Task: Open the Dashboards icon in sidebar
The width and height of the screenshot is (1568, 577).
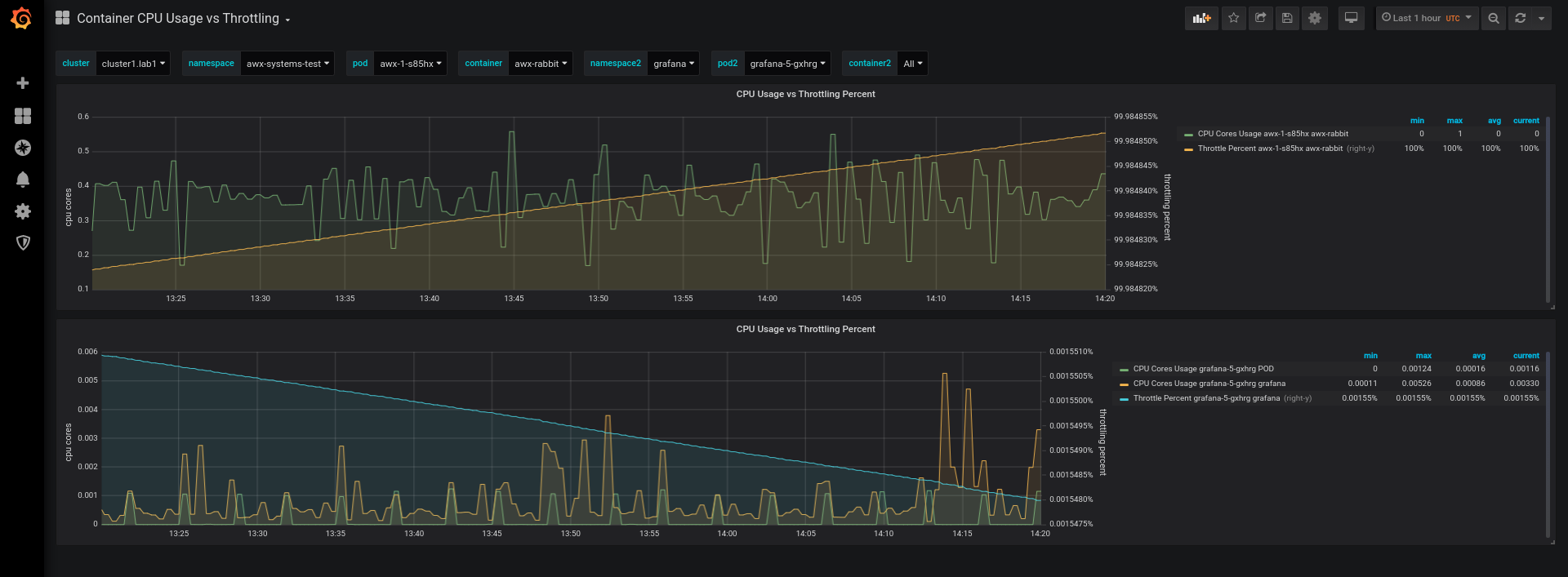Action: tap(23, 116)
